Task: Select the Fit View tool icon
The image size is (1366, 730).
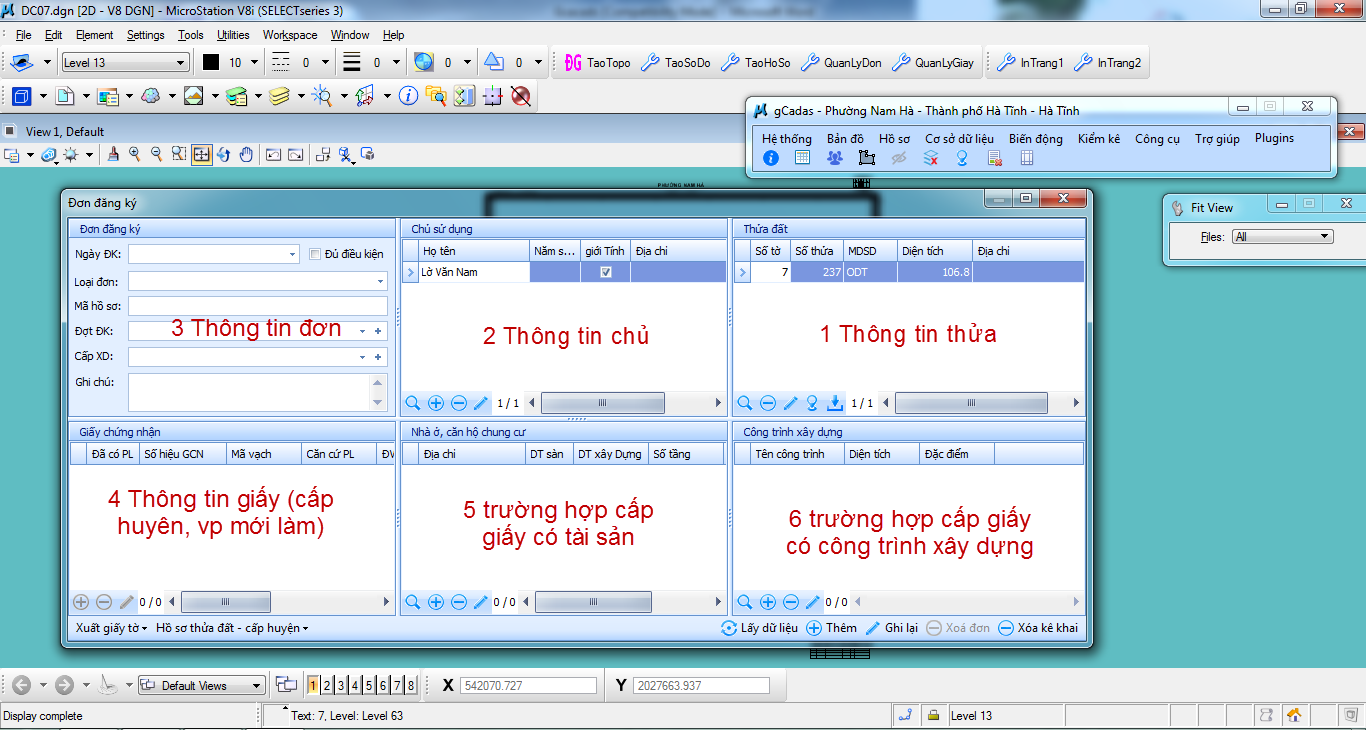Action: (x=202, y=155)
